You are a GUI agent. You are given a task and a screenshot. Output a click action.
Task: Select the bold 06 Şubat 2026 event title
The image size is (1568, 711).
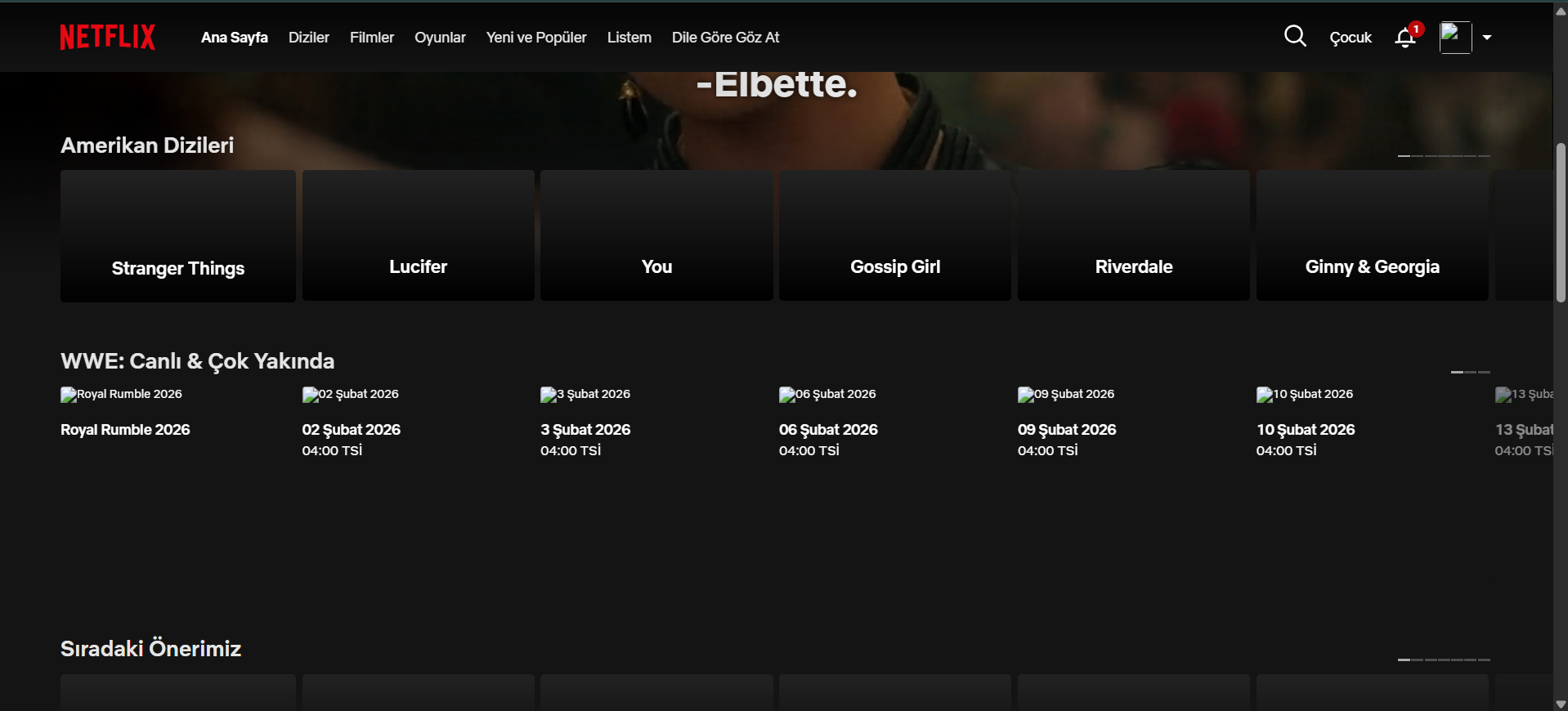(828, 430)
